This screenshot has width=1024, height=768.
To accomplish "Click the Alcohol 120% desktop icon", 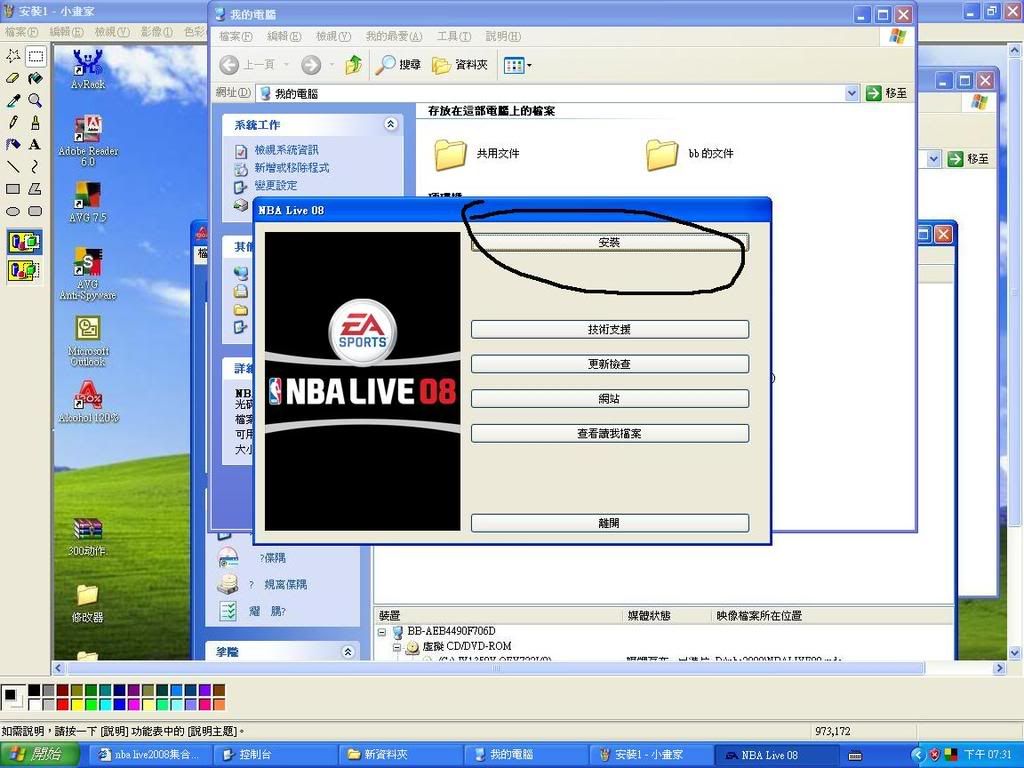I will (x=88, y=402).
